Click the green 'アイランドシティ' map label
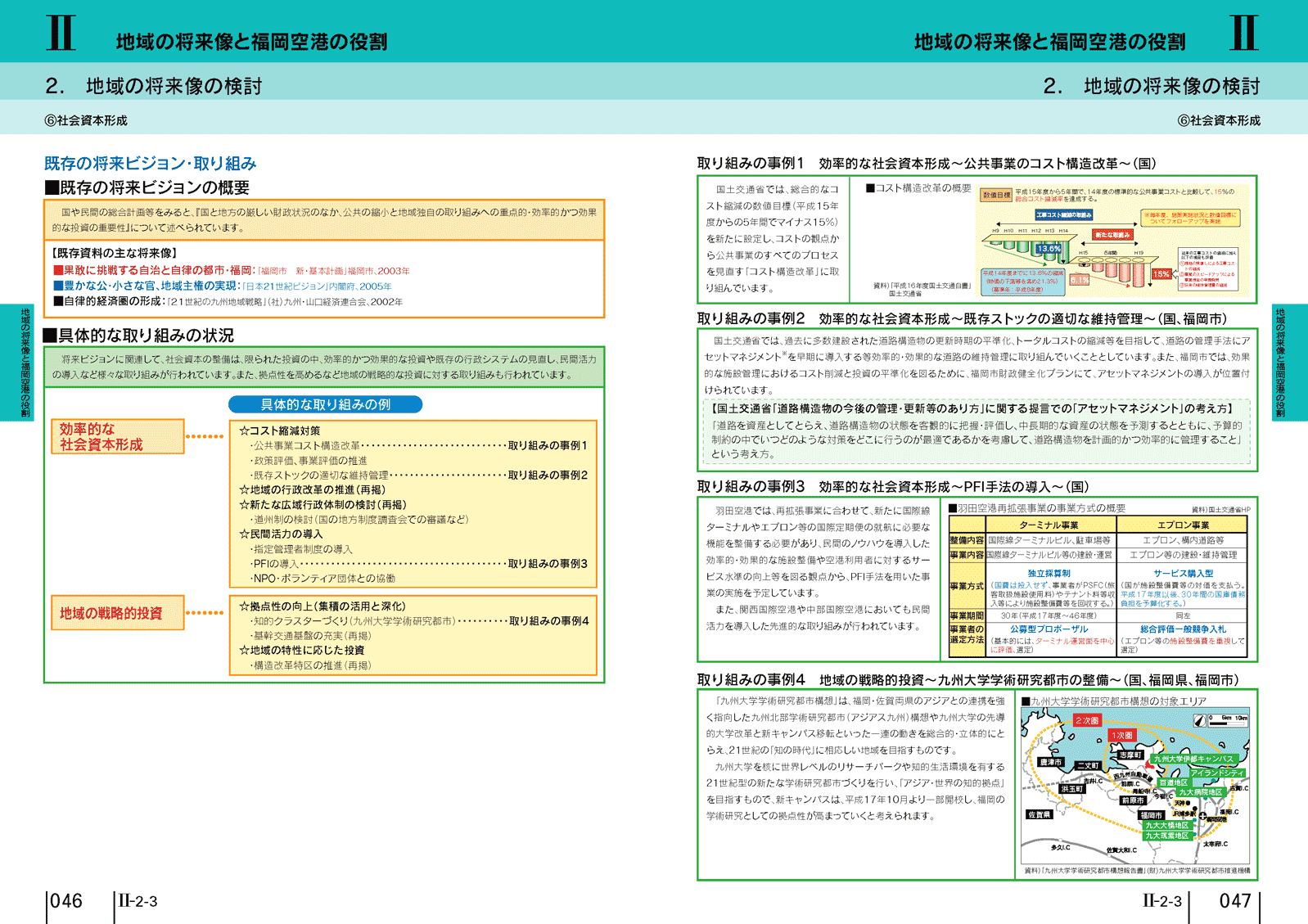The height and width of the screenshot is (924, 1308). 1217,773
